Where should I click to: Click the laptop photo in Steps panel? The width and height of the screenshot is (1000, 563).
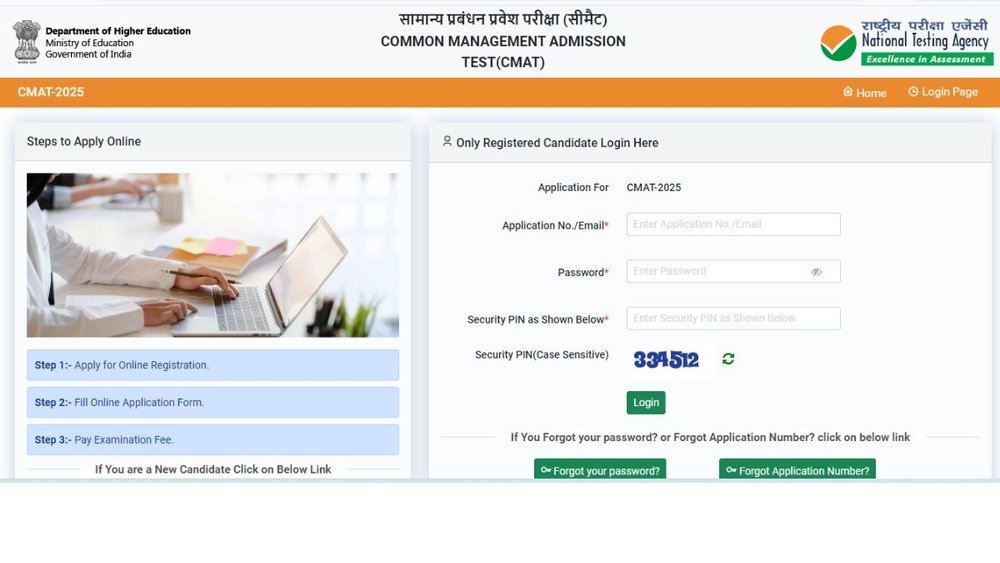[x=213, y=255]
